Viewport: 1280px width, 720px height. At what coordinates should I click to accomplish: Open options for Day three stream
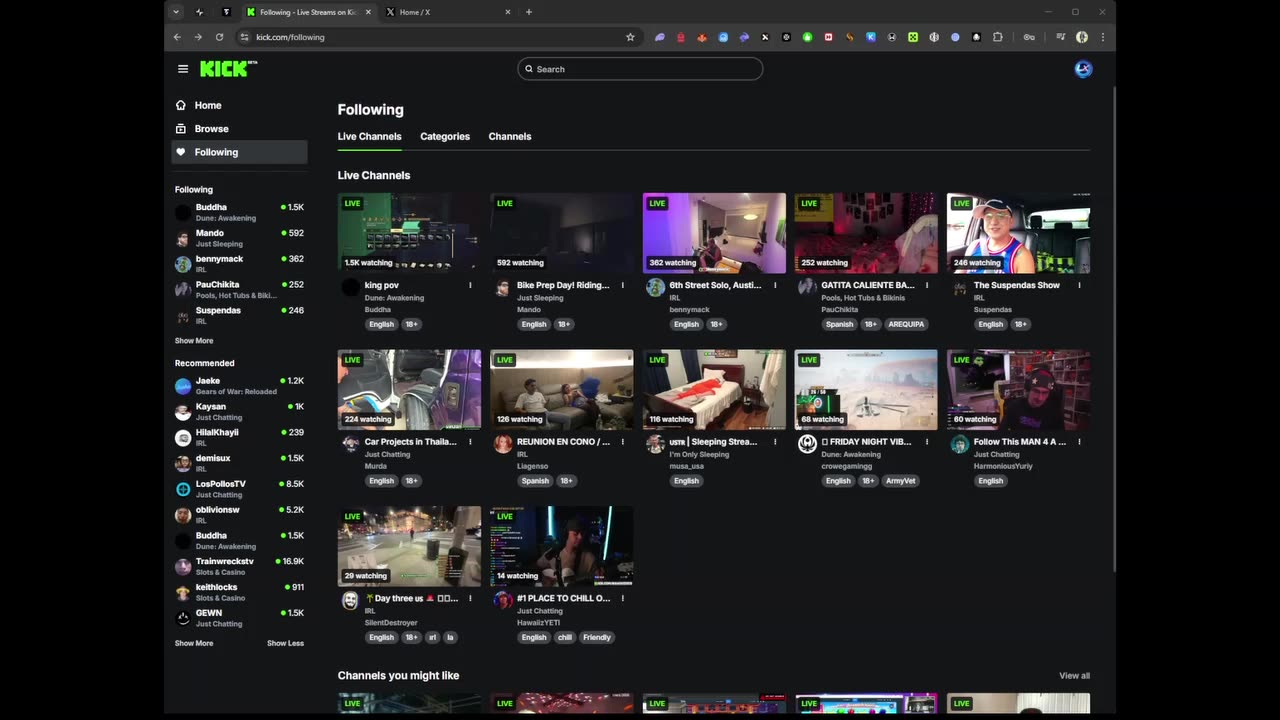pyautogui.click(x=470, y=598)
